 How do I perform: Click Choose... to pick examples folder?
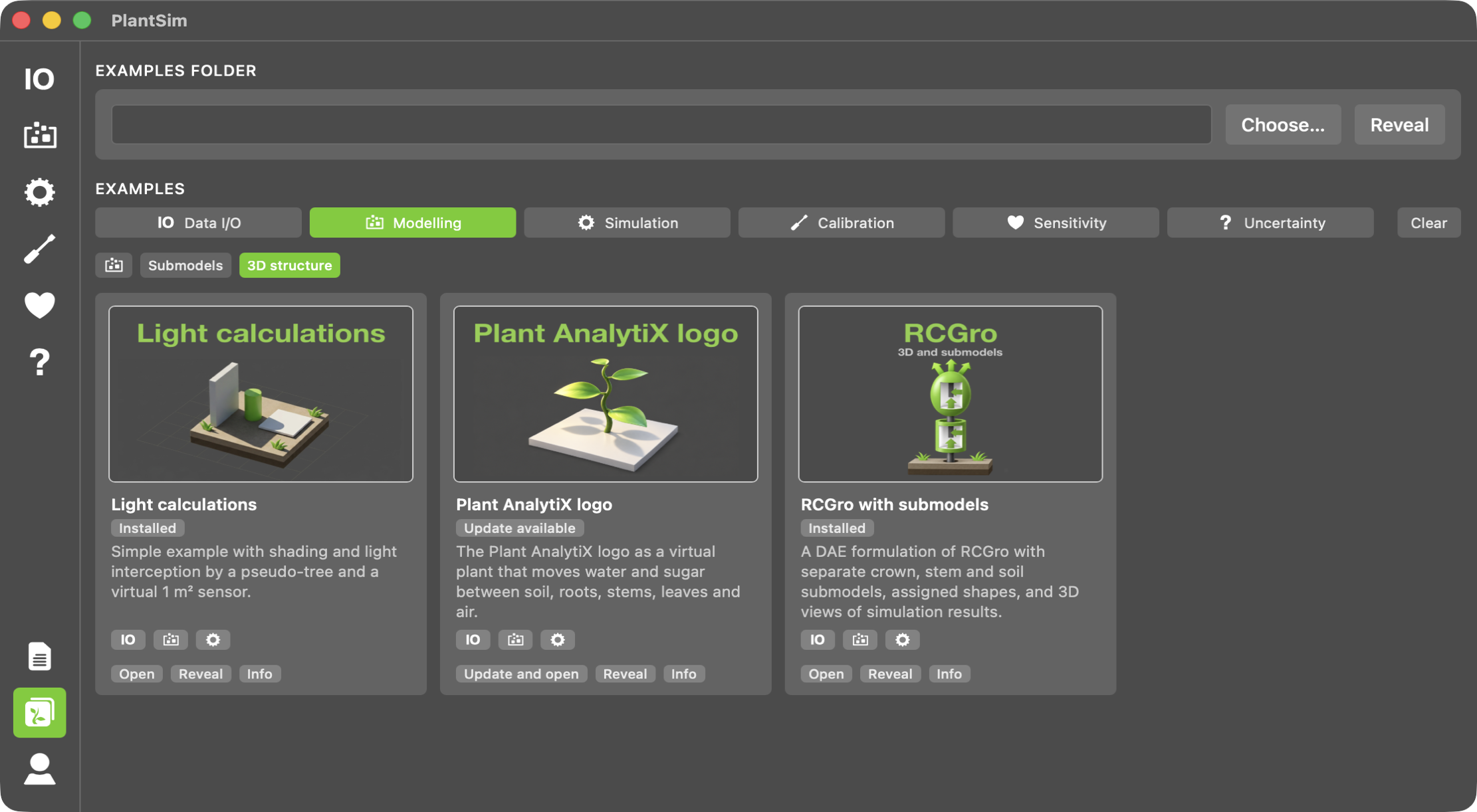coord(1283,124)
